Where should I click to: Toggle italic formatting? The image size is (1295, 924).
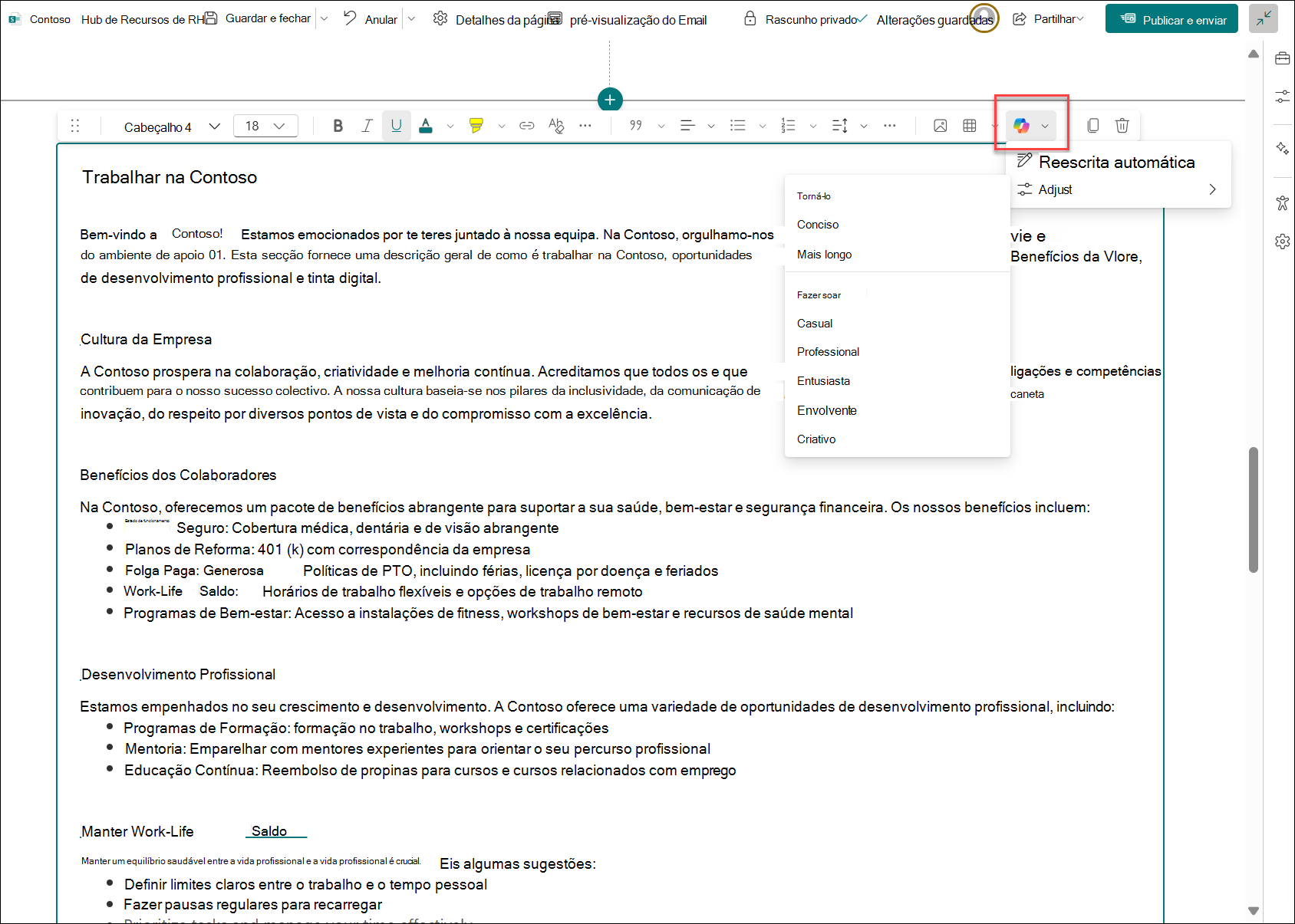click(367, 126)
